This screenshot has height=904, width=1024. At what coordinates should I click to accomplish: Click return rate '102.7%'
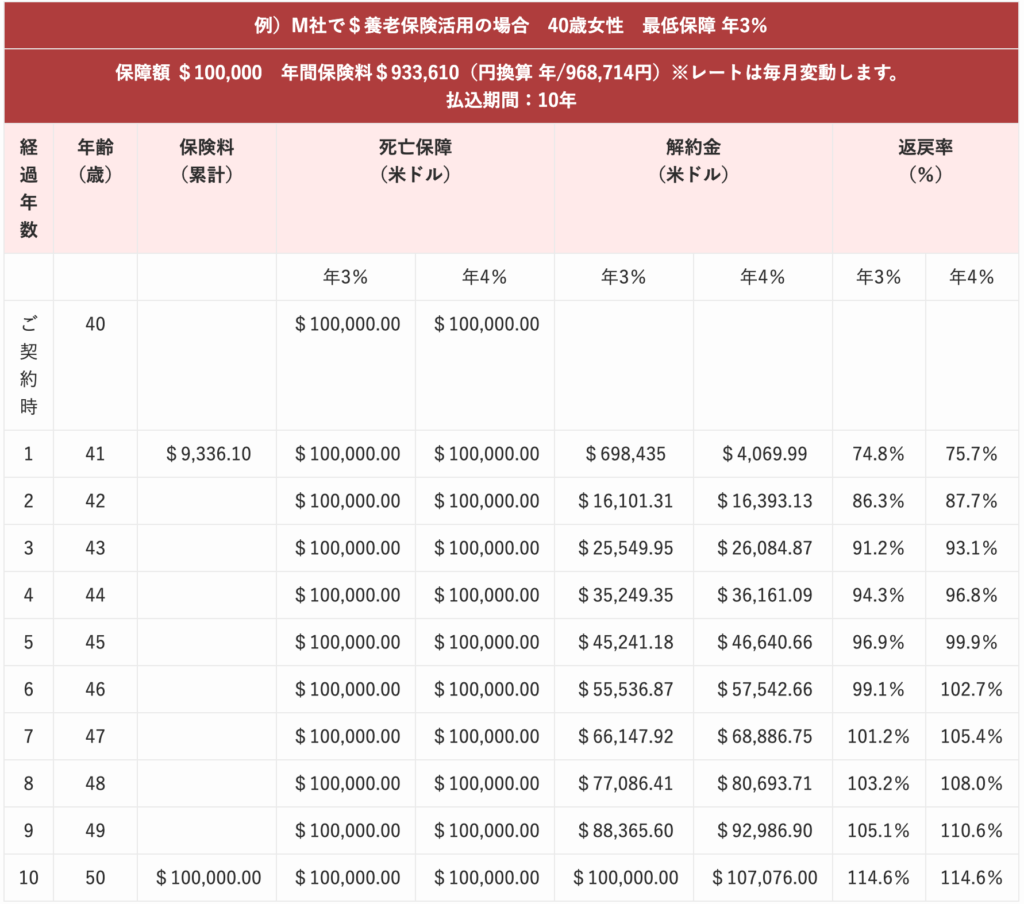click(972, 689)
